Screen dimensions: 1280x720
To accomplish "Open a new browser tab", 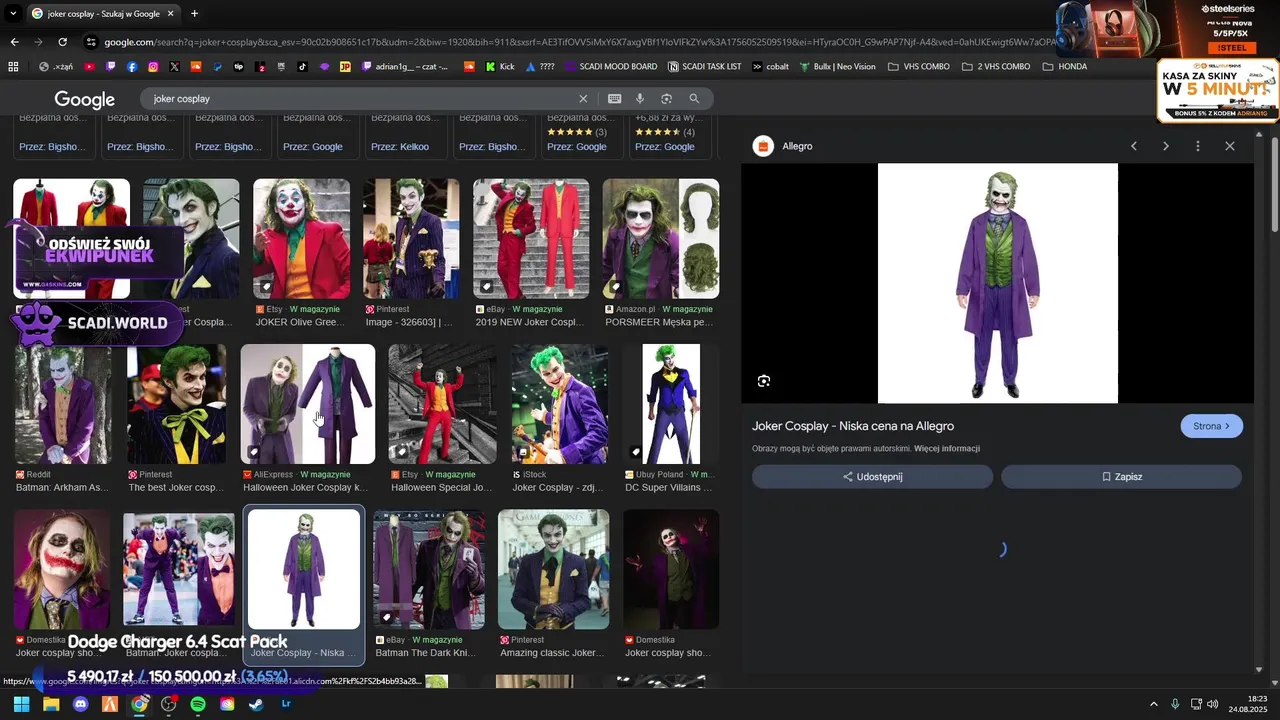I will (x=194, y=14).
